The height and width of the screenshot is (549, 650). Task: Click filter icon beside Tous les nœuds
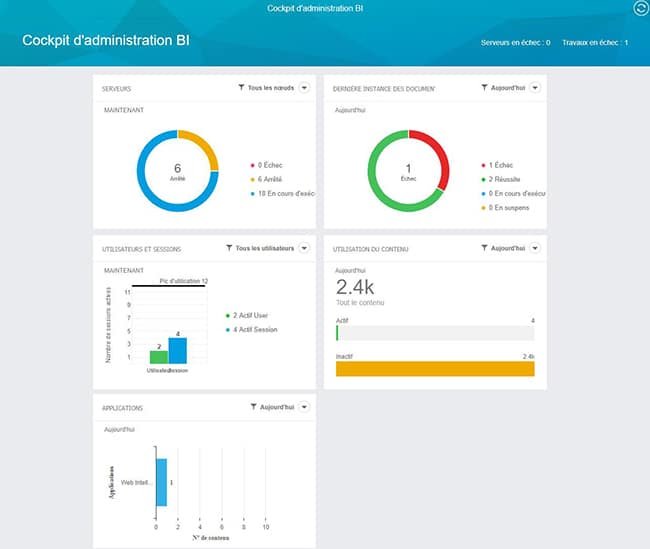241,87
